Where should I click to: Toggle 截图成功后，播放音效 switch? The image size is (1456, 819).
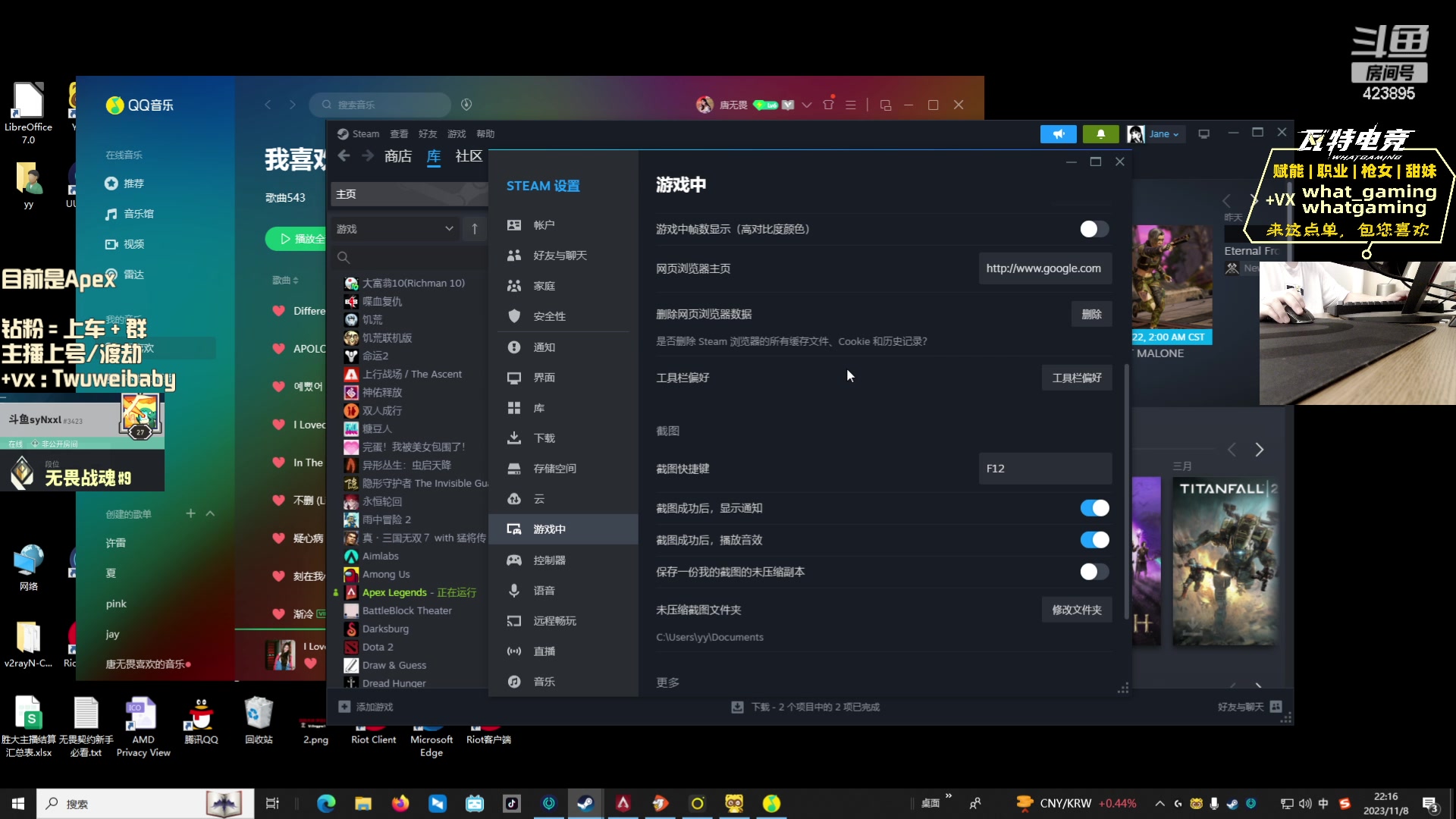pos(1094,540)
